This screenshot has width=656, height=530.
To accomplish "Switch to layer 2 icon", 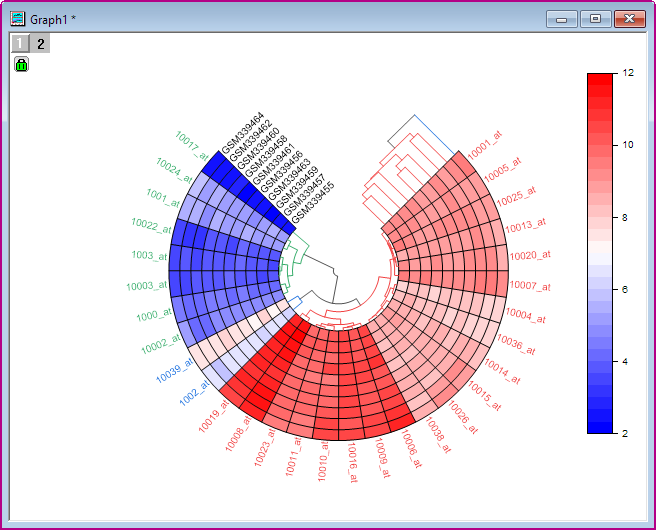I will 40,43.
